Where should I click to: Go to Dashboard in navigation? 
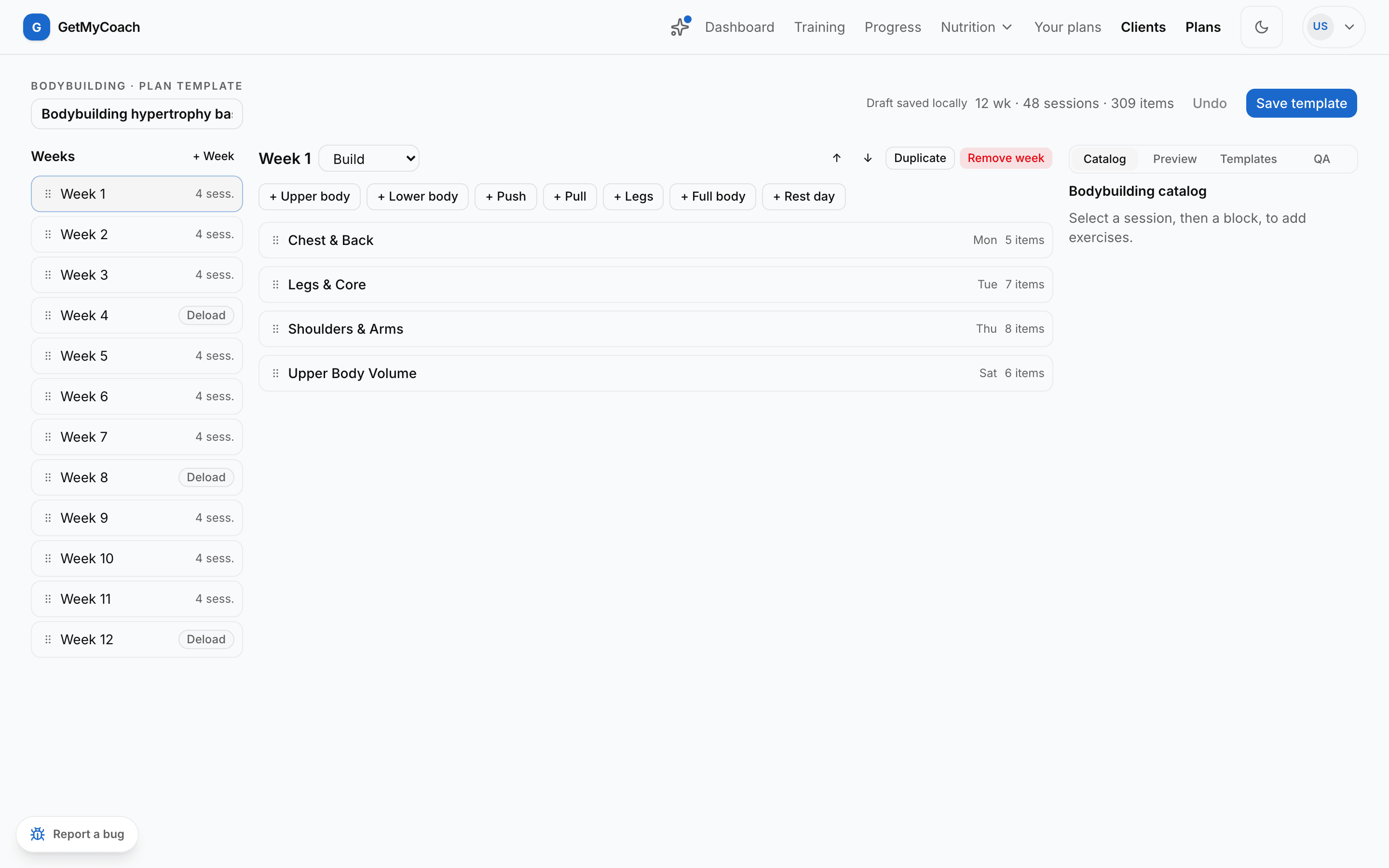pyautogui.click(x=739, y=27)
